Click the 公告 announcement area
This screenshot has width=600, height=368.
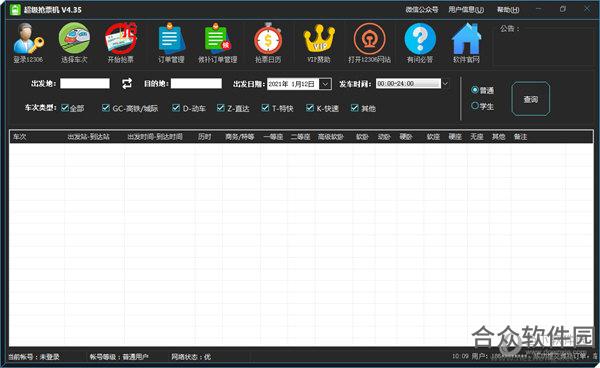pos(543,46)
